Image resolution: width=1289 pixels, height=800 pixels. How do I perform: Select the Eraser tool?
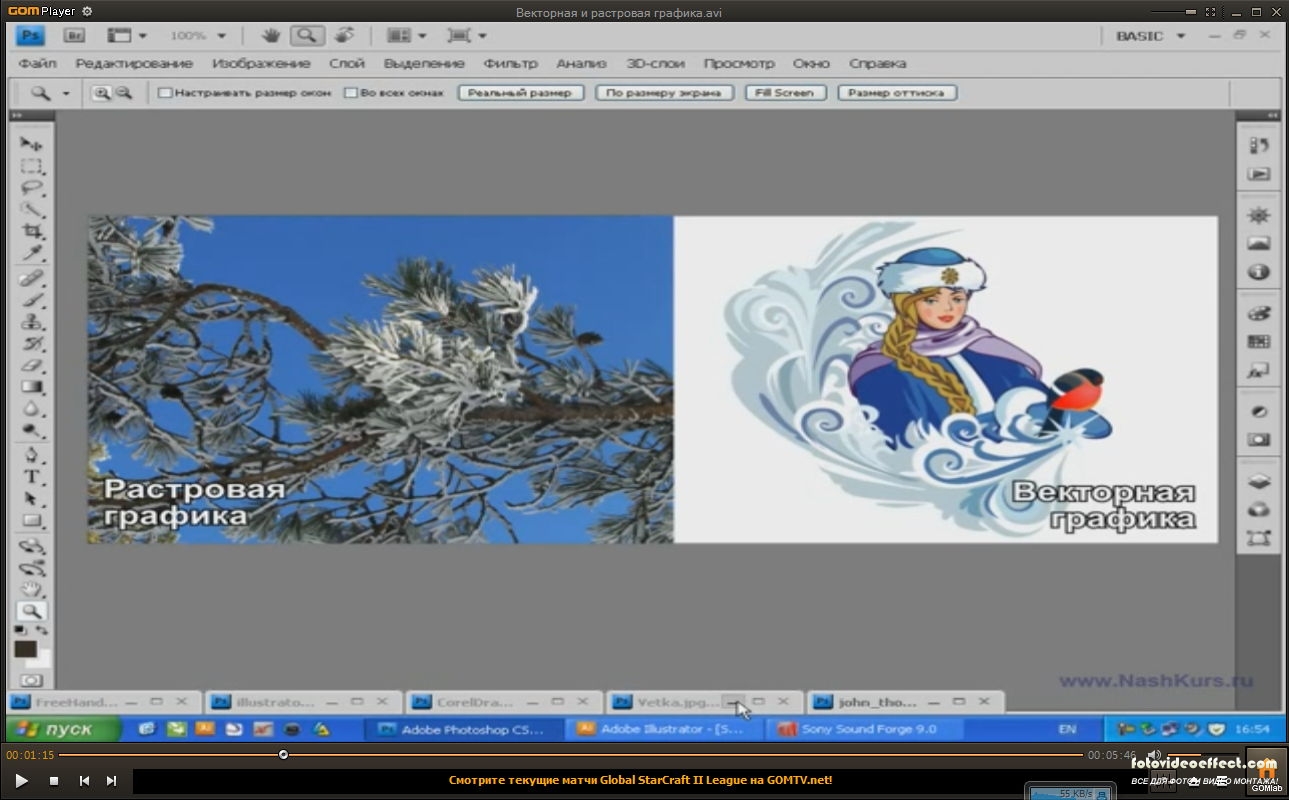tap(32, 366)
